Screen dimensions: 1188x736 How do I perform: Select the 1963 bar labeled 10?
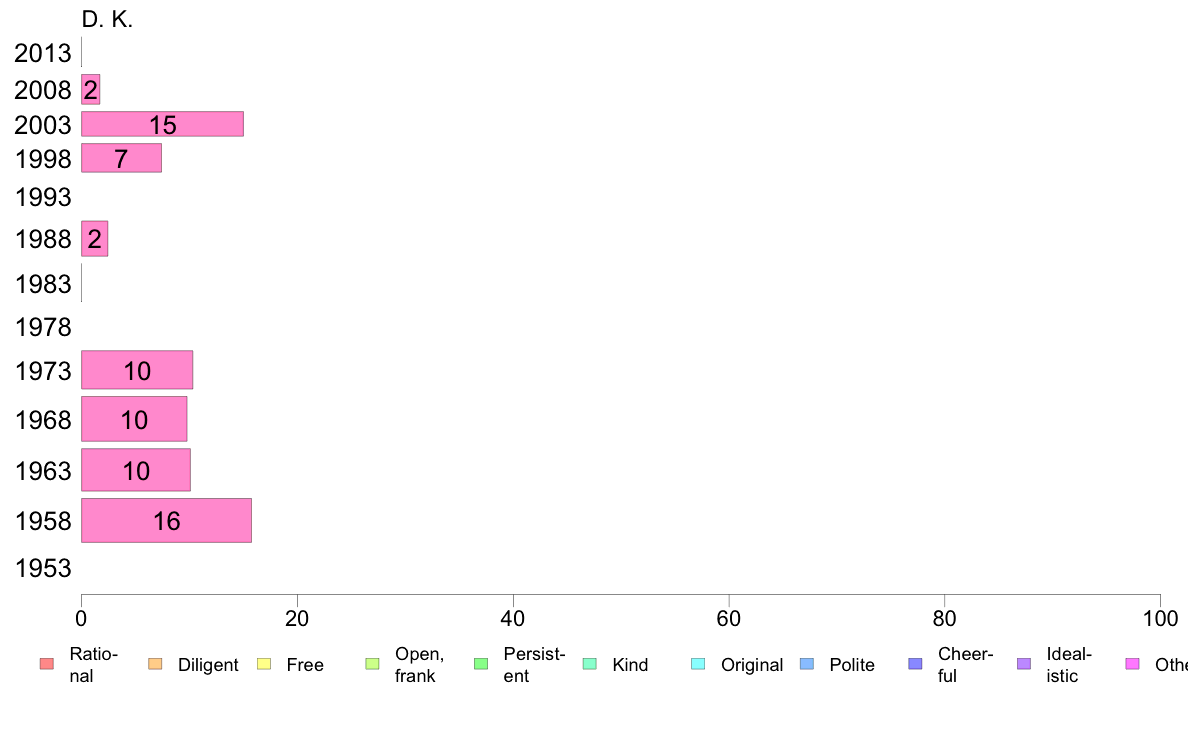pyautogui.click(x=136, y=470)
